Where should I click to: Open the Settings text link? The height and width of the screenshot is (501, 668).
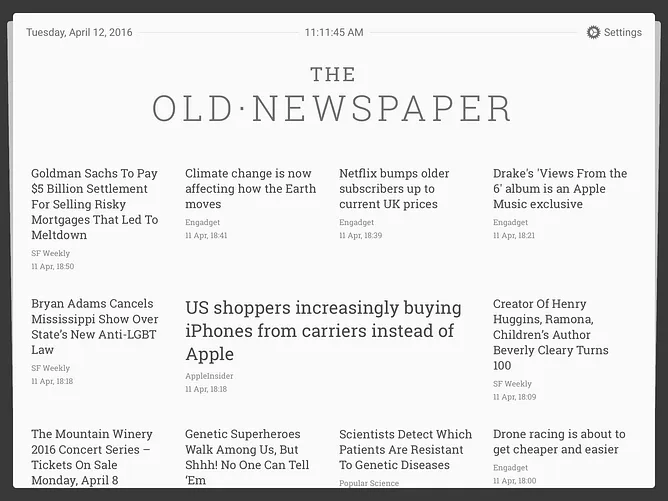click(x=622, y=32)
